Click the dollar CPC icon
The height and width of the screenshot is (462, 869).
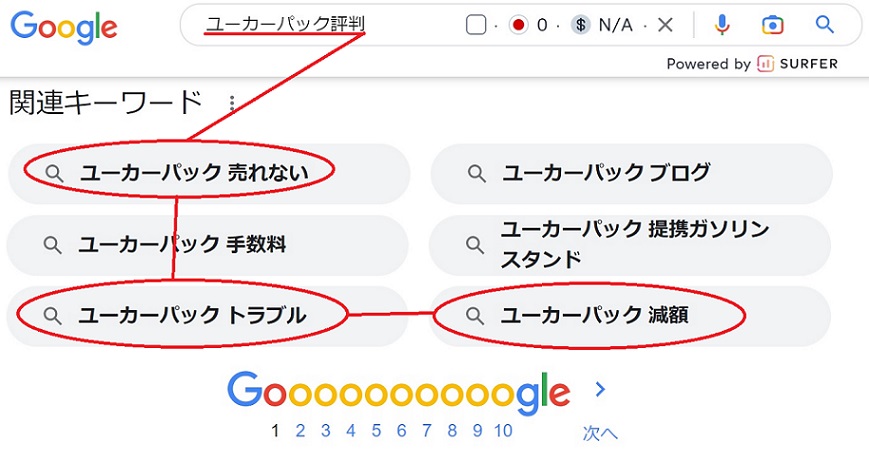[581, 25]
